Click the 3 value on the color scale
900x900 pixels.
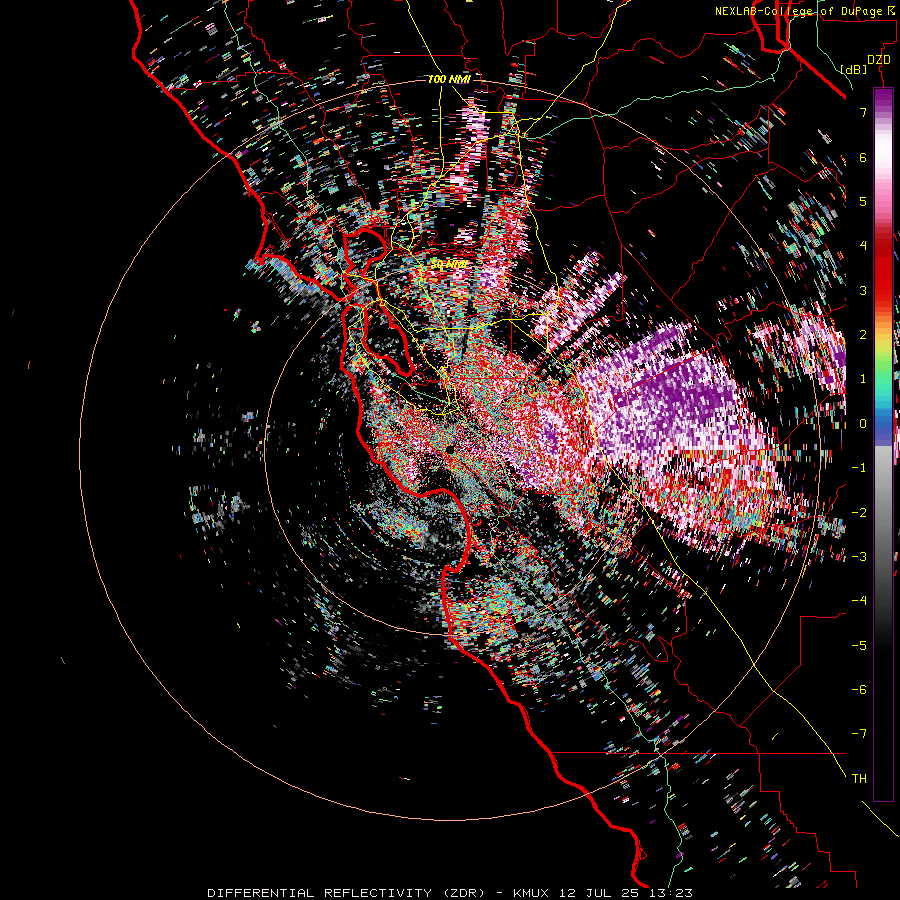tap(863, 290)
